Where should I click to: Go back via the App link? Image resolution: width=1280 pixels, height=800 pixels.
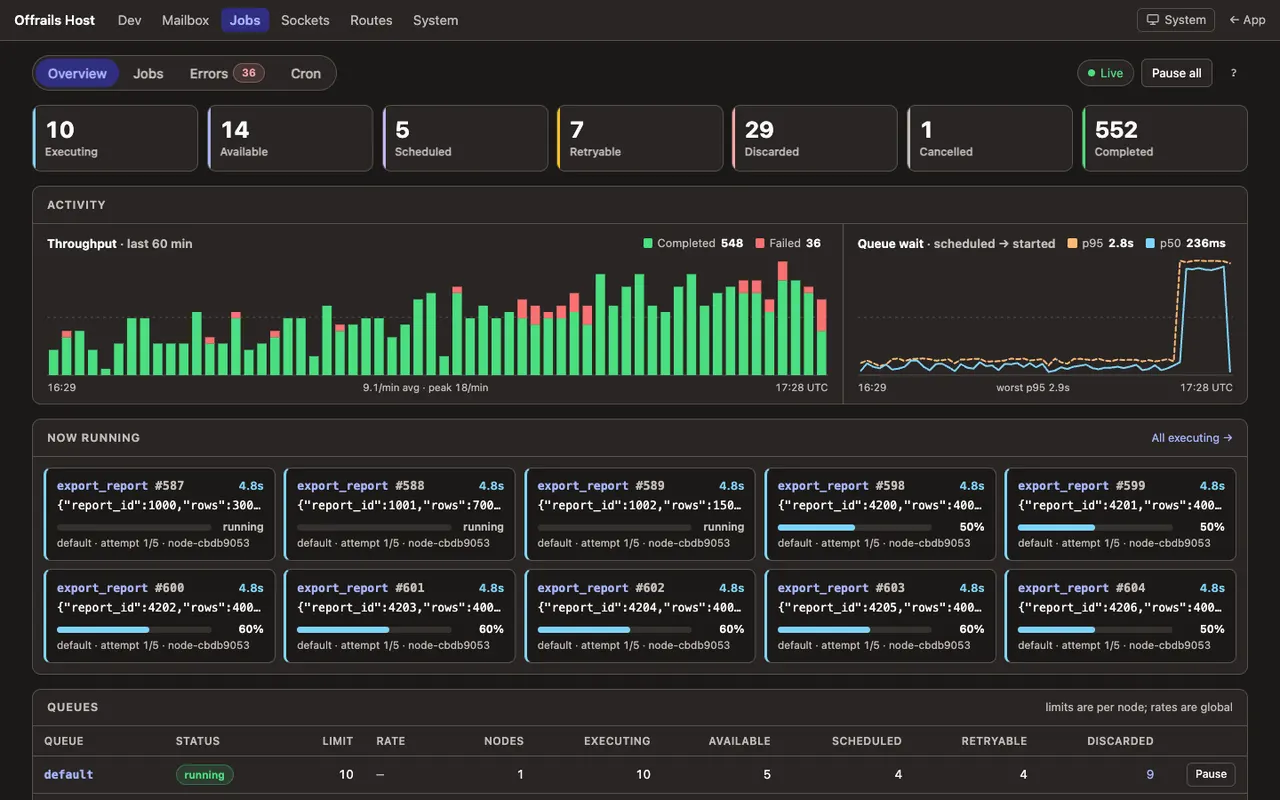1247,20
